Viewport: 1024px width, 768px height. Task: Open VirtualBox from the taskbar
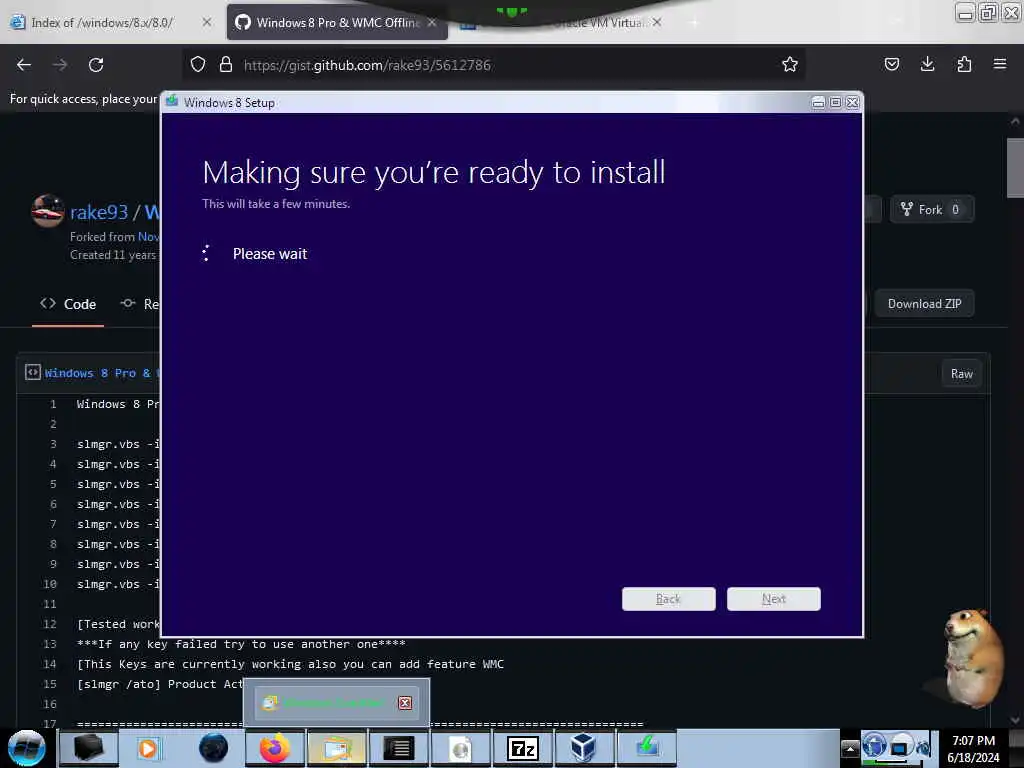(583, 748)
